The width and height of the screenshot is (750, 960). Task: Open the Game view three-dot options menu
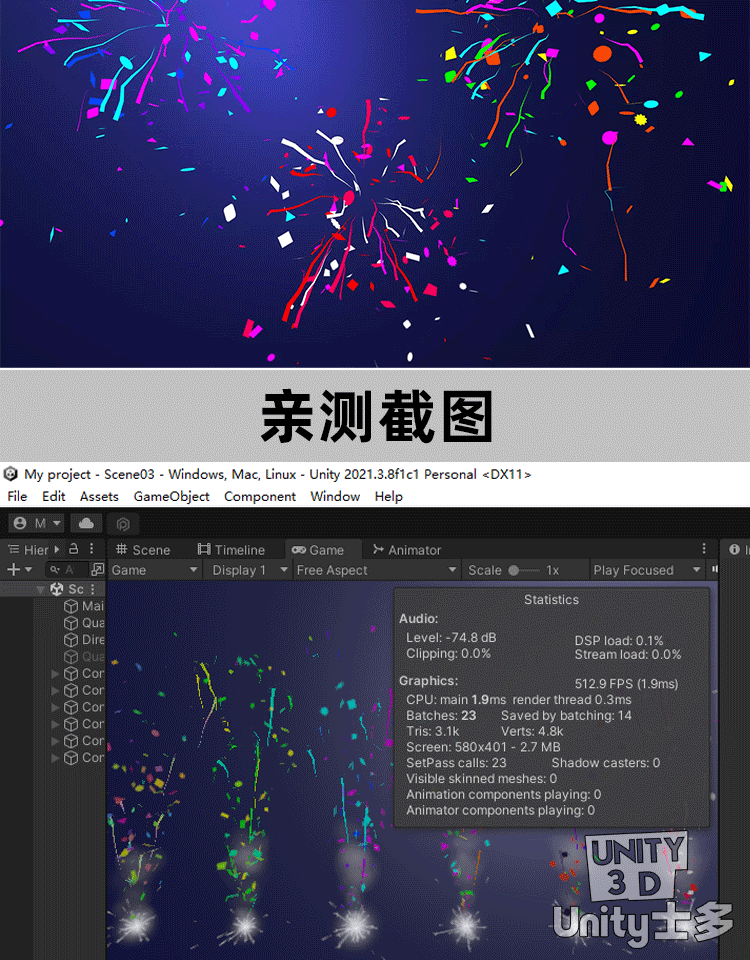tap(704, 549)
